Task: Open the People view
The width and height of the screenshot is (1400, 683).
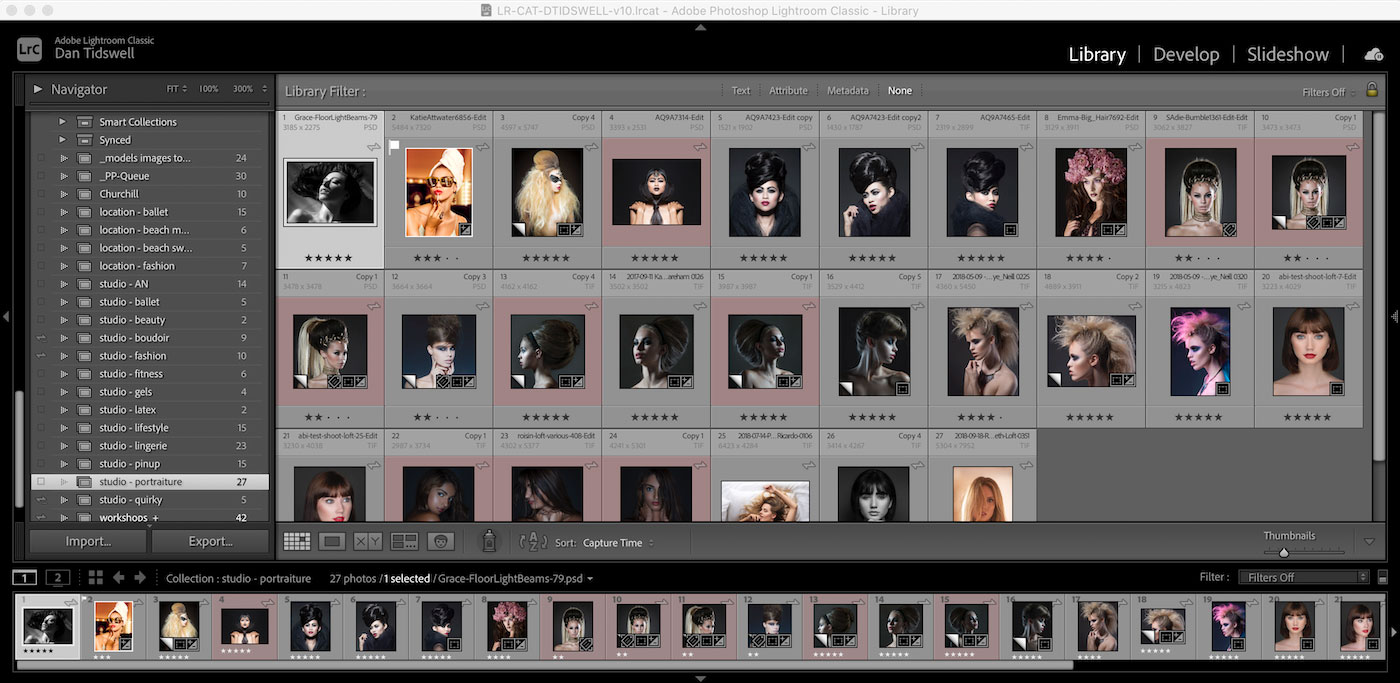Action: [x=440, y=540]
